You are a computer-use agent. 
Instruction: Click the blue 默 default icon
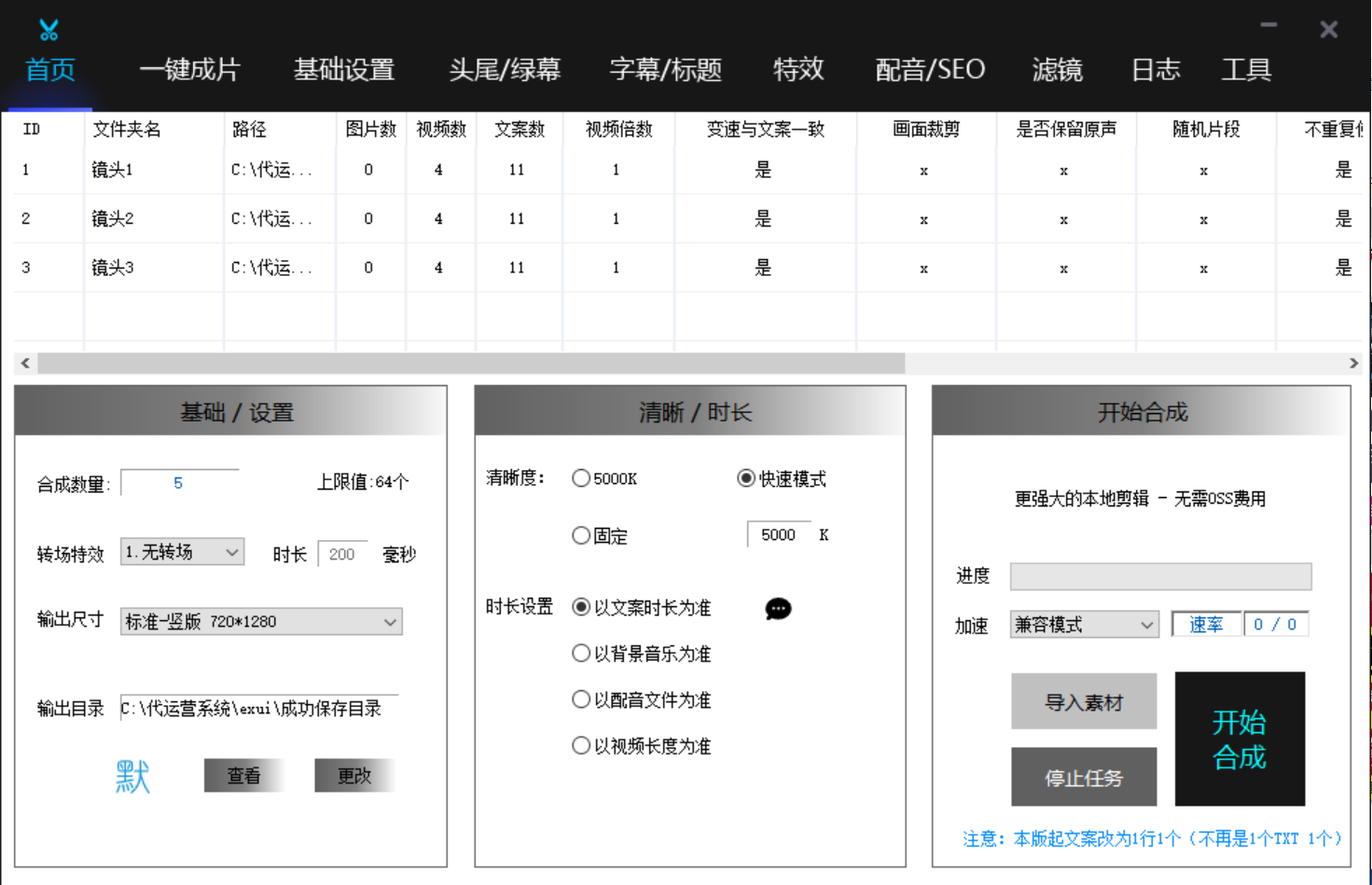132,776
